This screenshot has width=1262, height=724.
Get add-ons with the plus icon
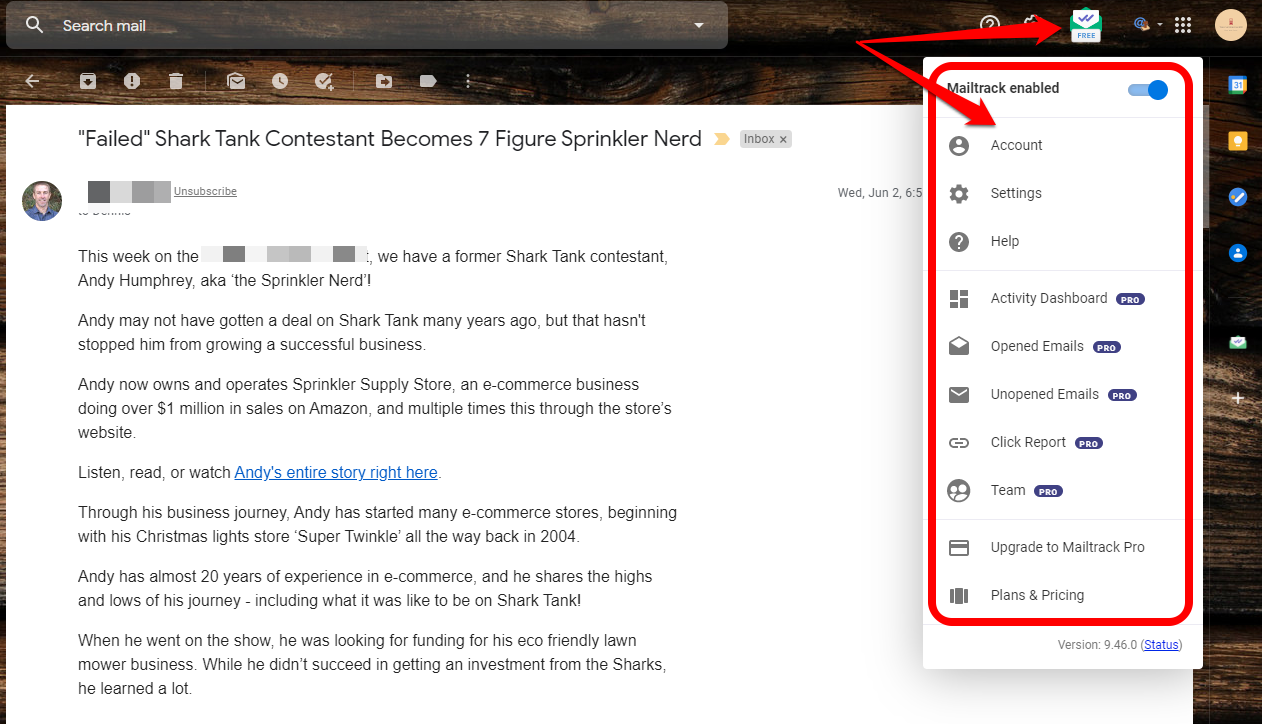click(x=1238, y=398)
